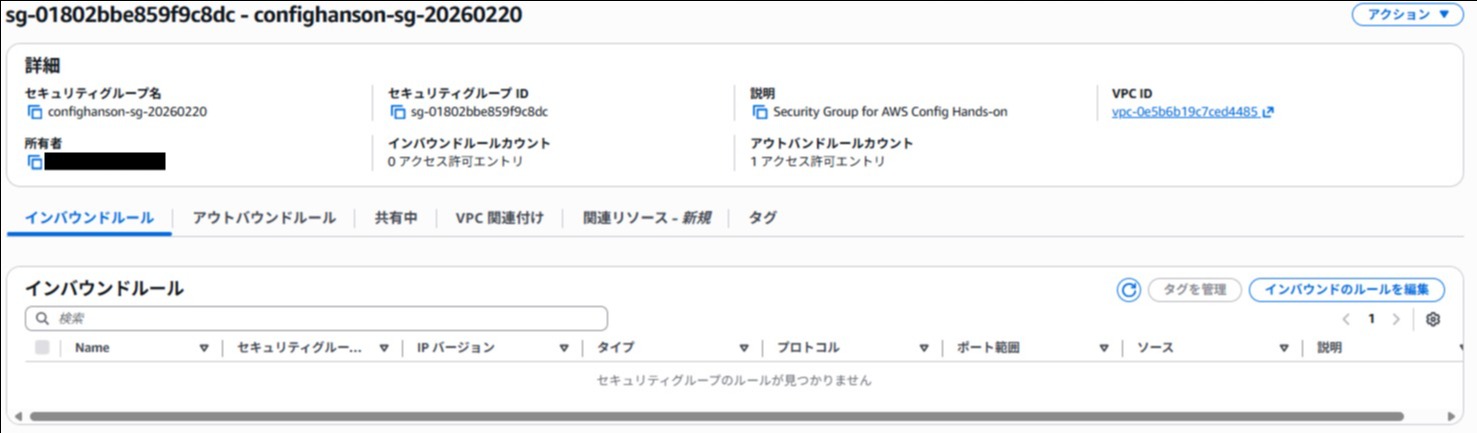Open the VPC ID link
The image size is (1477, 433).
tap(1185, 112)
